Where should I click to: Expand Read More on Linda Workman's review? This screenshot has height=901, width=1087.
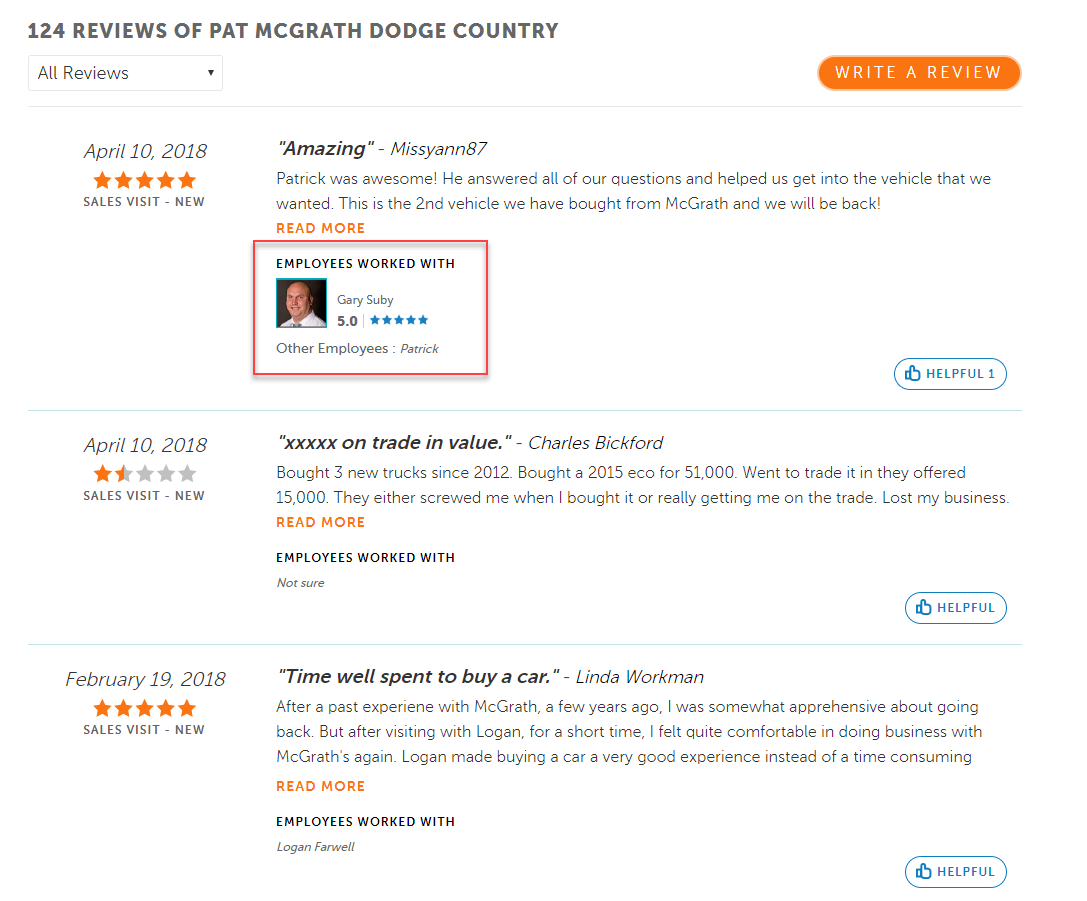tap(320, 786)
